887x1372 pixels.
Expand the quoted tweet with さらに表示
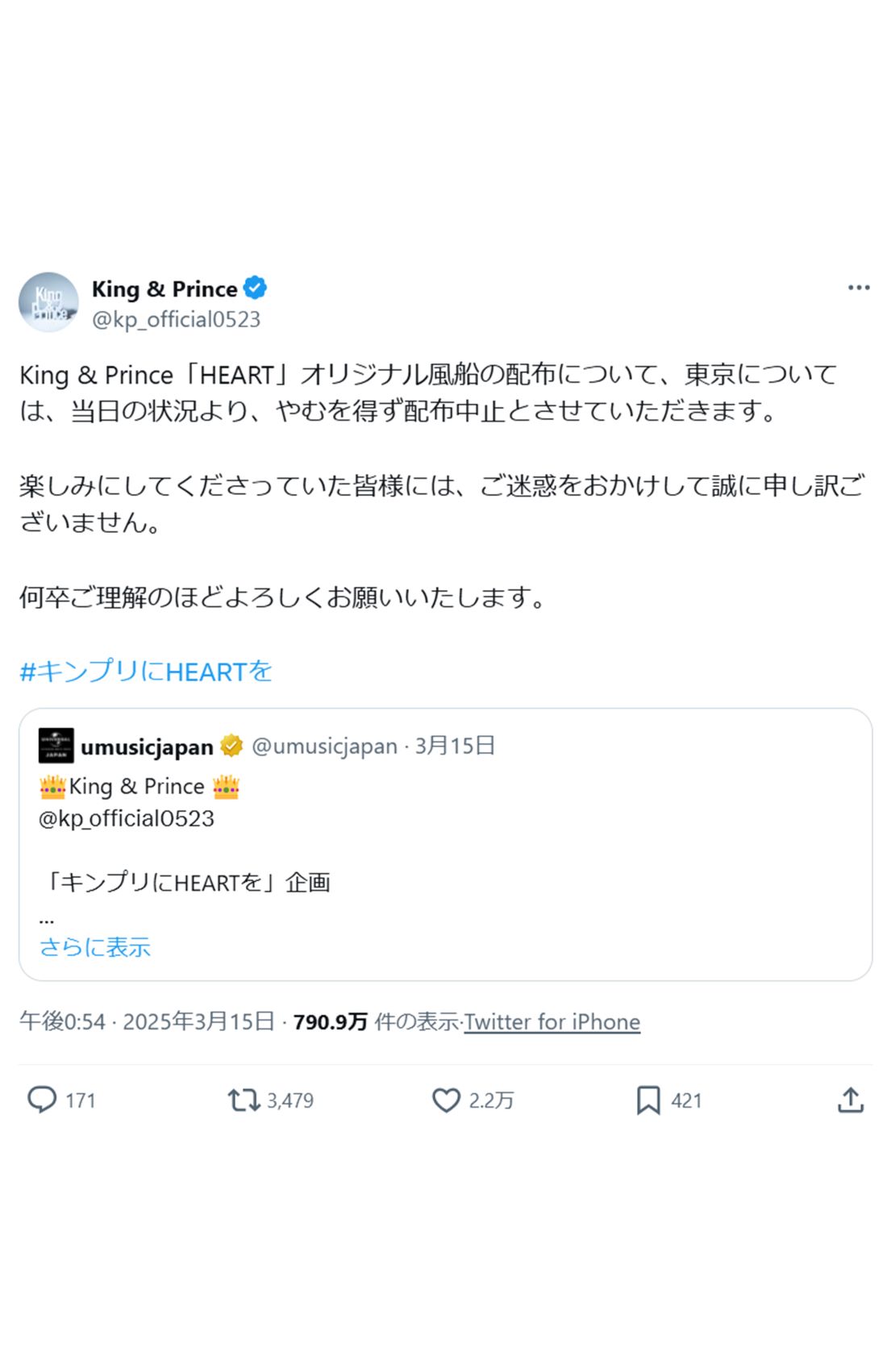tap(96, 948)
